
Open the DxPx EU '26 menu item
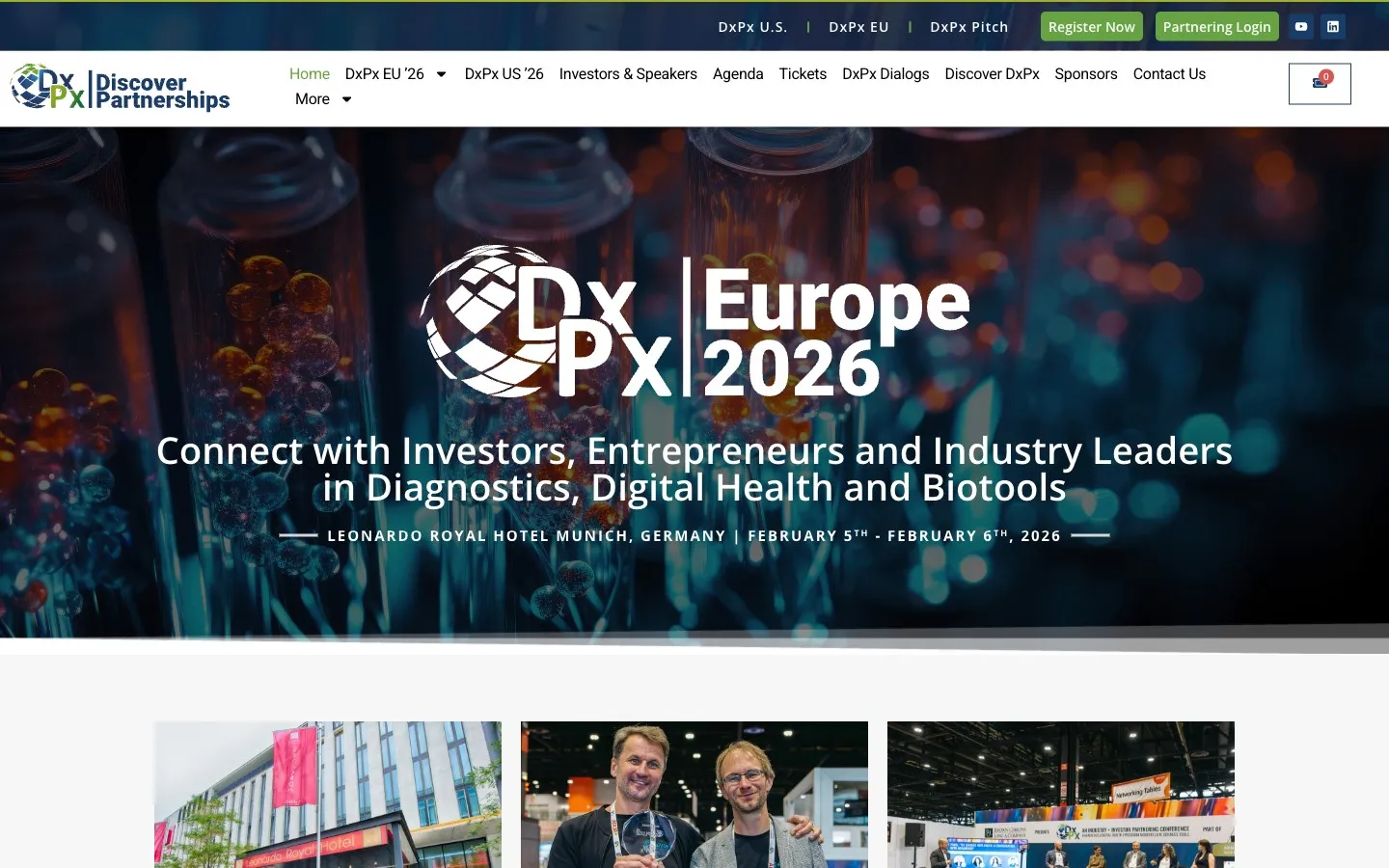click(x=385, y=74)
